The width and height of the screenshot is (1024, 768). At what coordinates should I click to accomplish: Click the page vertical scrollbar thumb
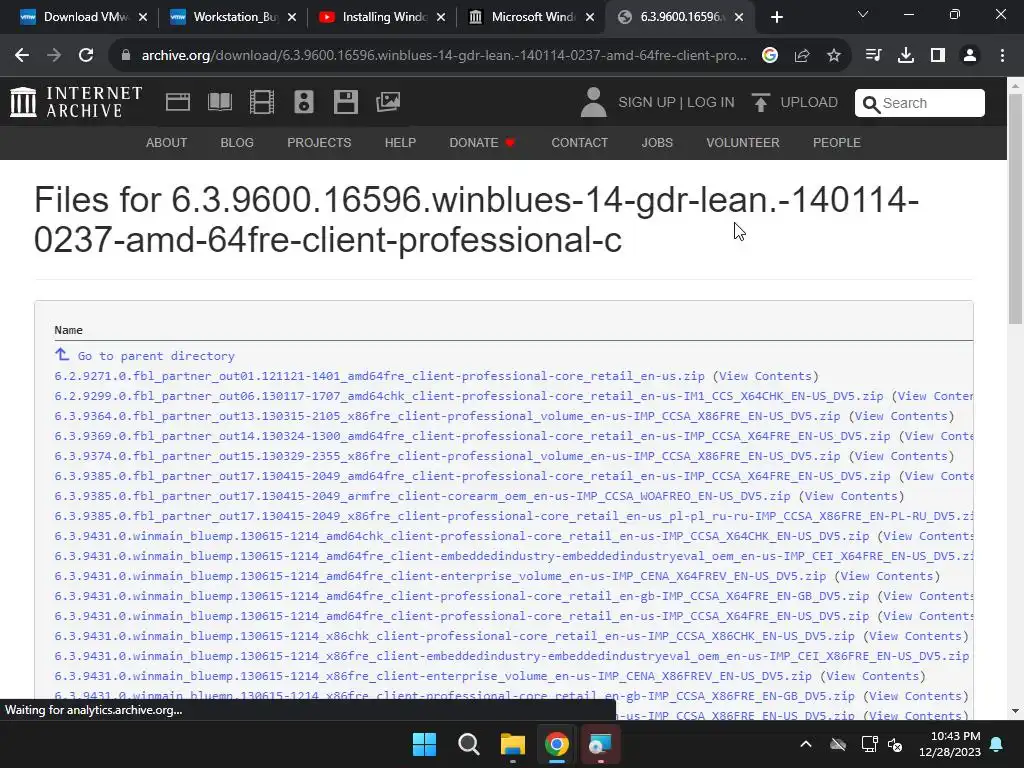pos(1015,208)
